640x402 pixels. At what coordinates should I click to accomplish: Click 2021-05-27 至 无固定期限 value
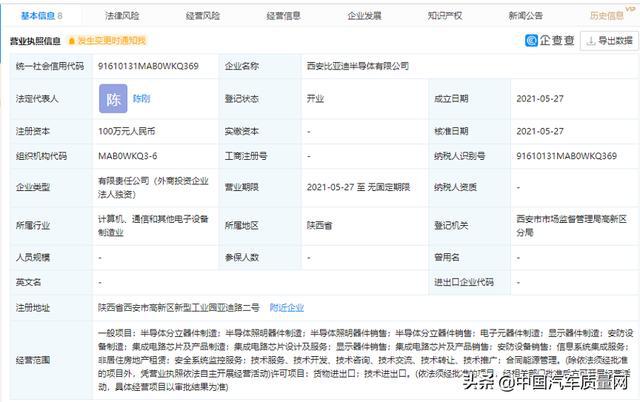358,187
